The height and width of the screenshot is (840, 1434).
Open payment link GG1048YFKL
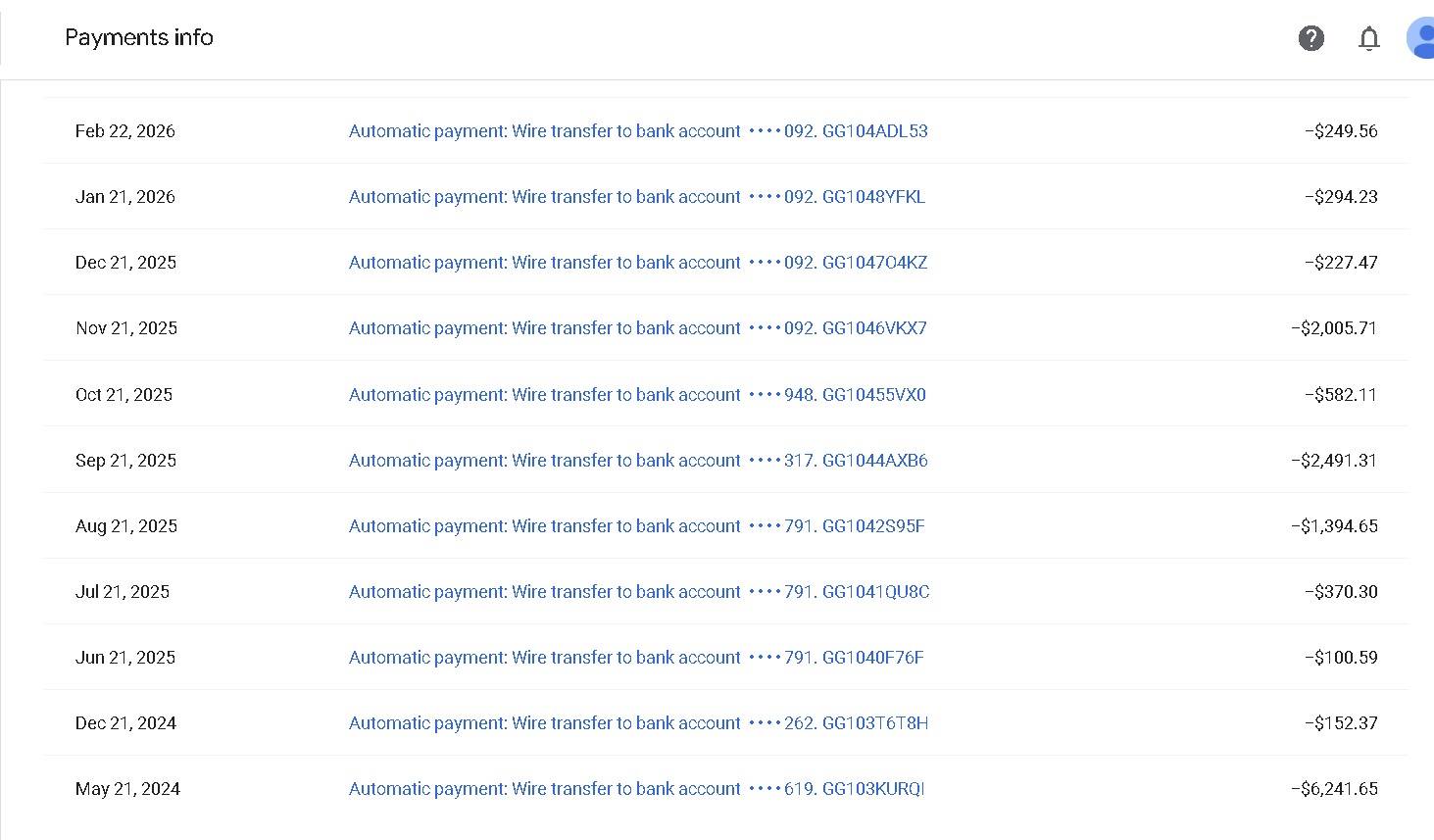pos(637,197)
